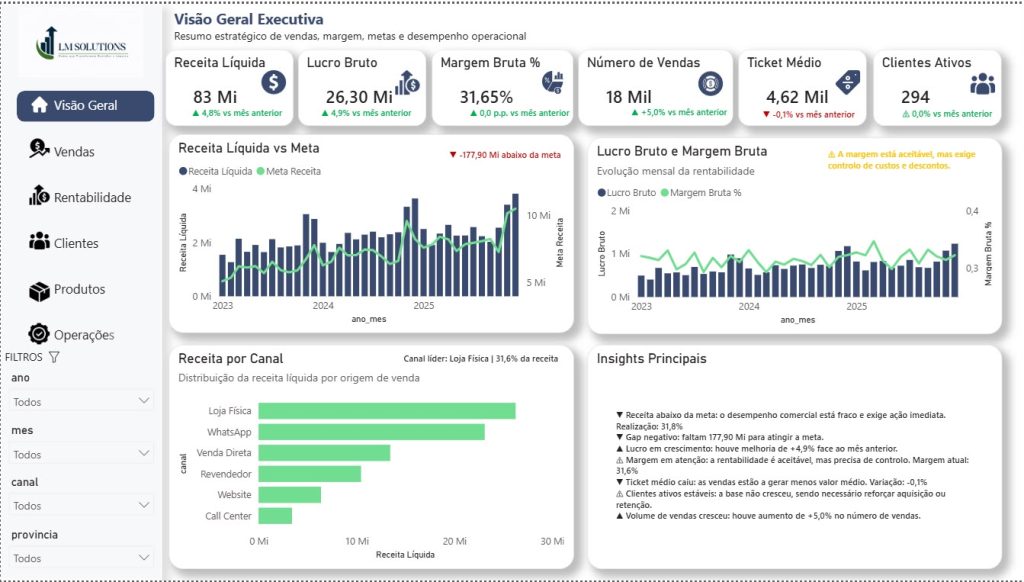Open the provincia filter dropdown
Image resolution: width=1024 pixels, height=582 pixels.
82,558
